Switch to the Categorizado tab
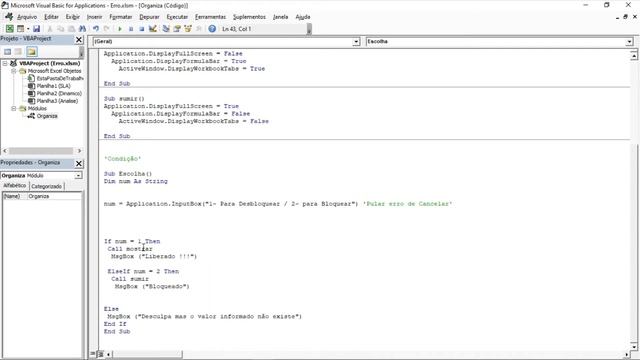640x360 pixels. pos(47,186)
